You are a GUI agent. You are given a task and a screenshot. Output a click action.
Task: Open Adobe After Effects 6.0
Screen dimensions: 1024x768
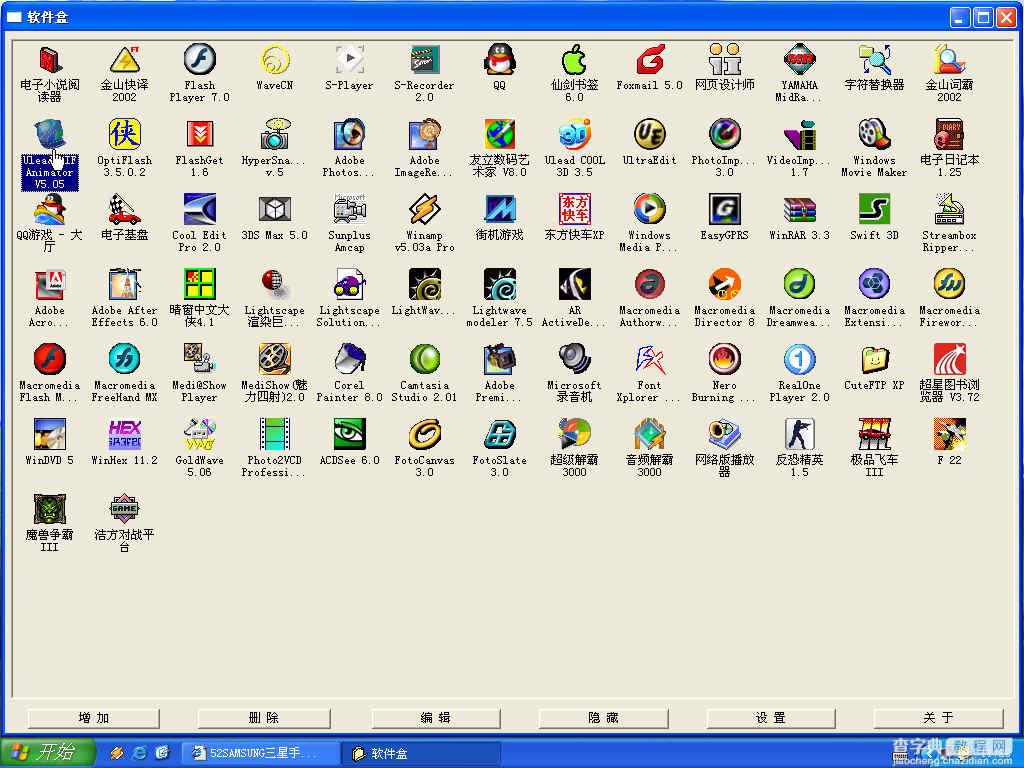coord(124,285)
